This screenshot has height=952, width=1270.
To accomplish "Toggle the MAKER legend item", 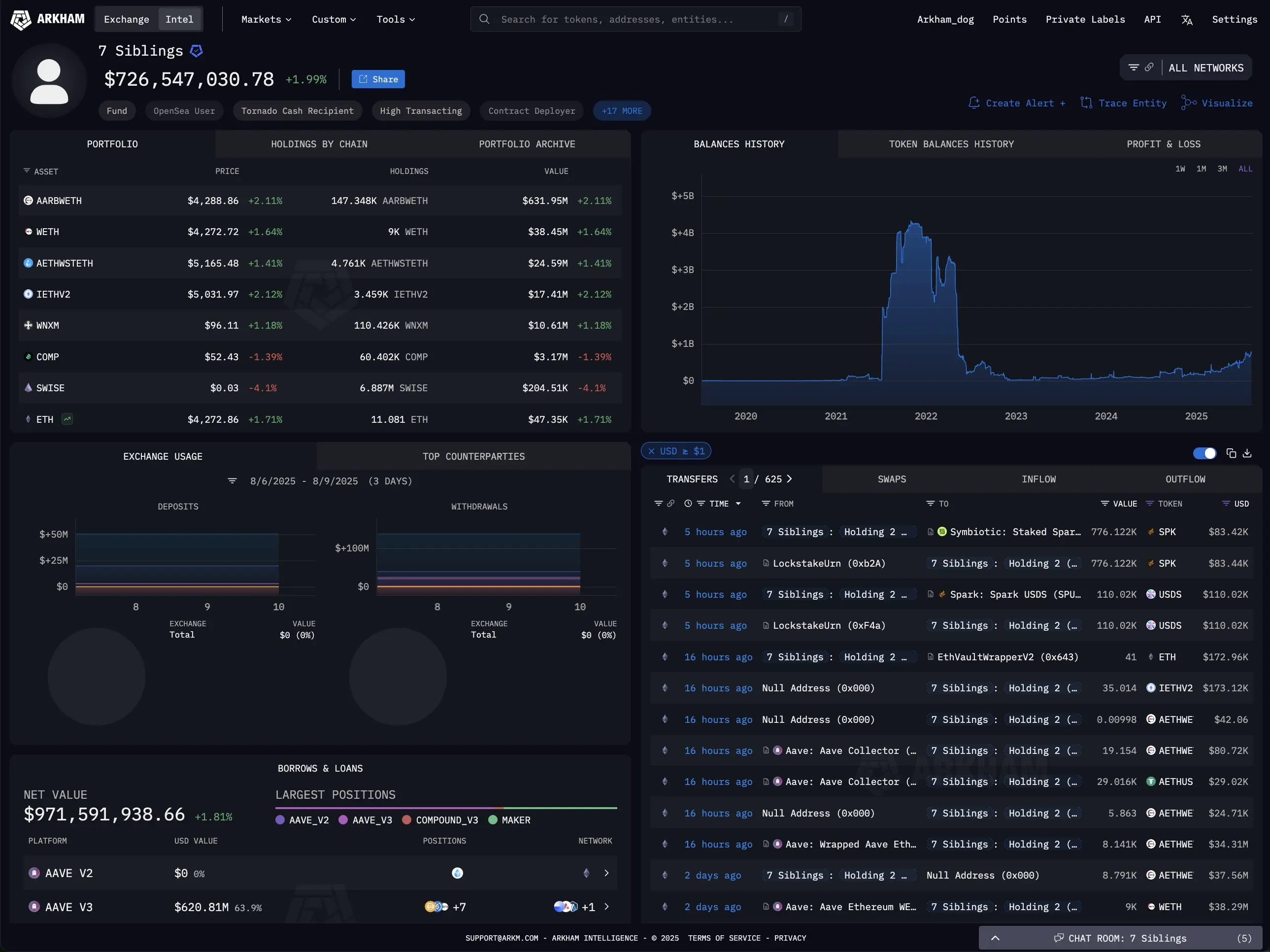I will (x=509, y=820).
